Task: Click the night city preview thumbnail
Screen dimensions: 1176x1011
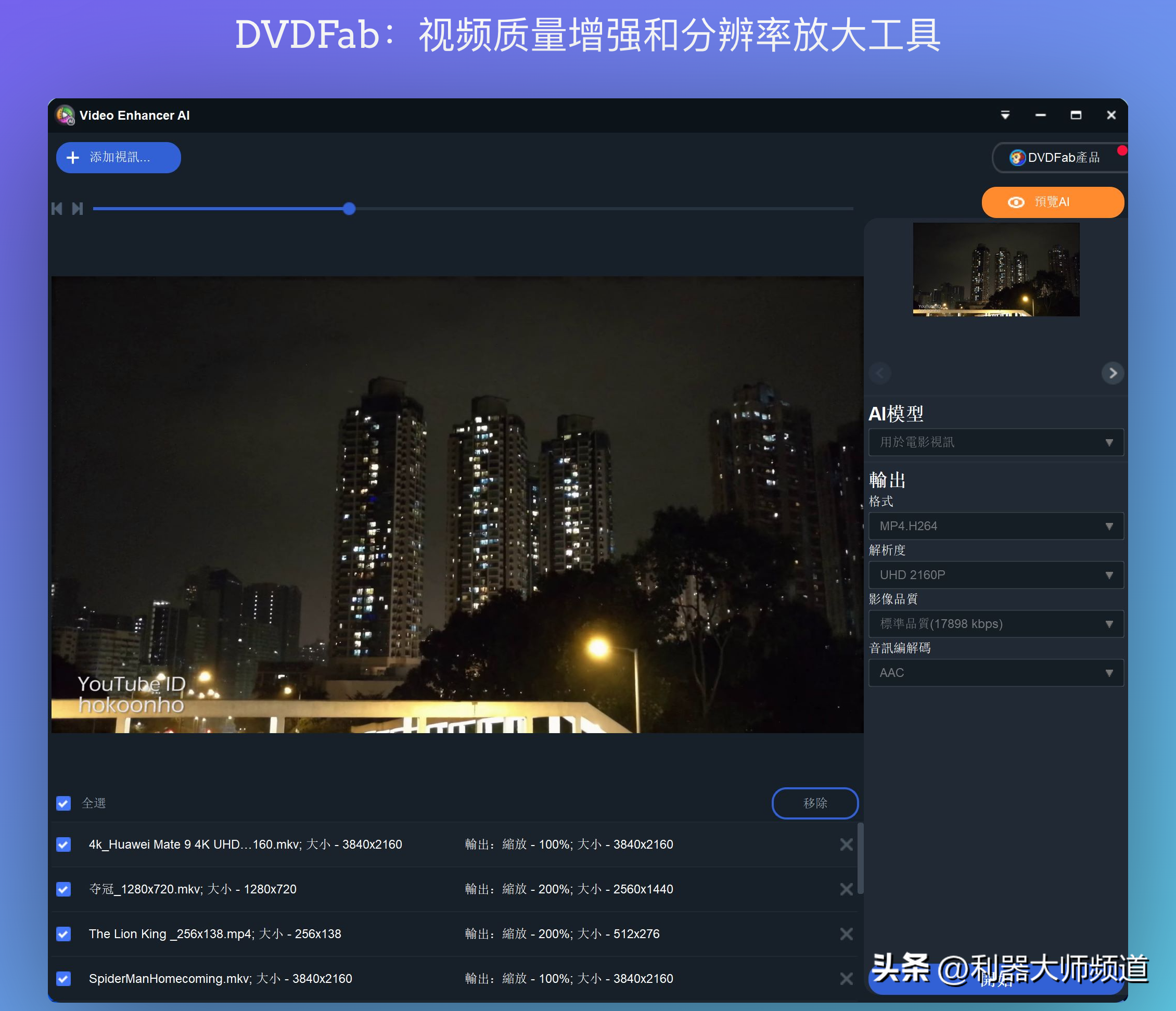Action: 996,270
